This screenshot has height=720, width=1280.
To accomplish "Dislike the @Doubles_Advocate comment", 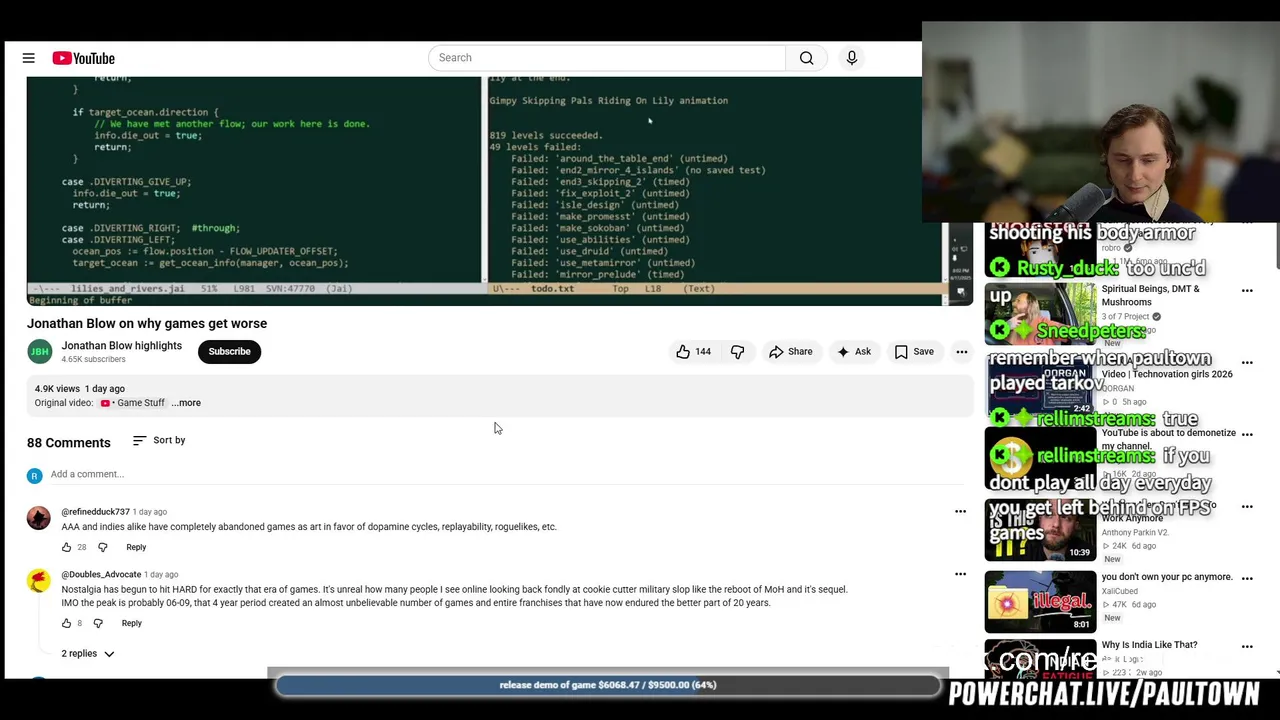I will [98, 623].
